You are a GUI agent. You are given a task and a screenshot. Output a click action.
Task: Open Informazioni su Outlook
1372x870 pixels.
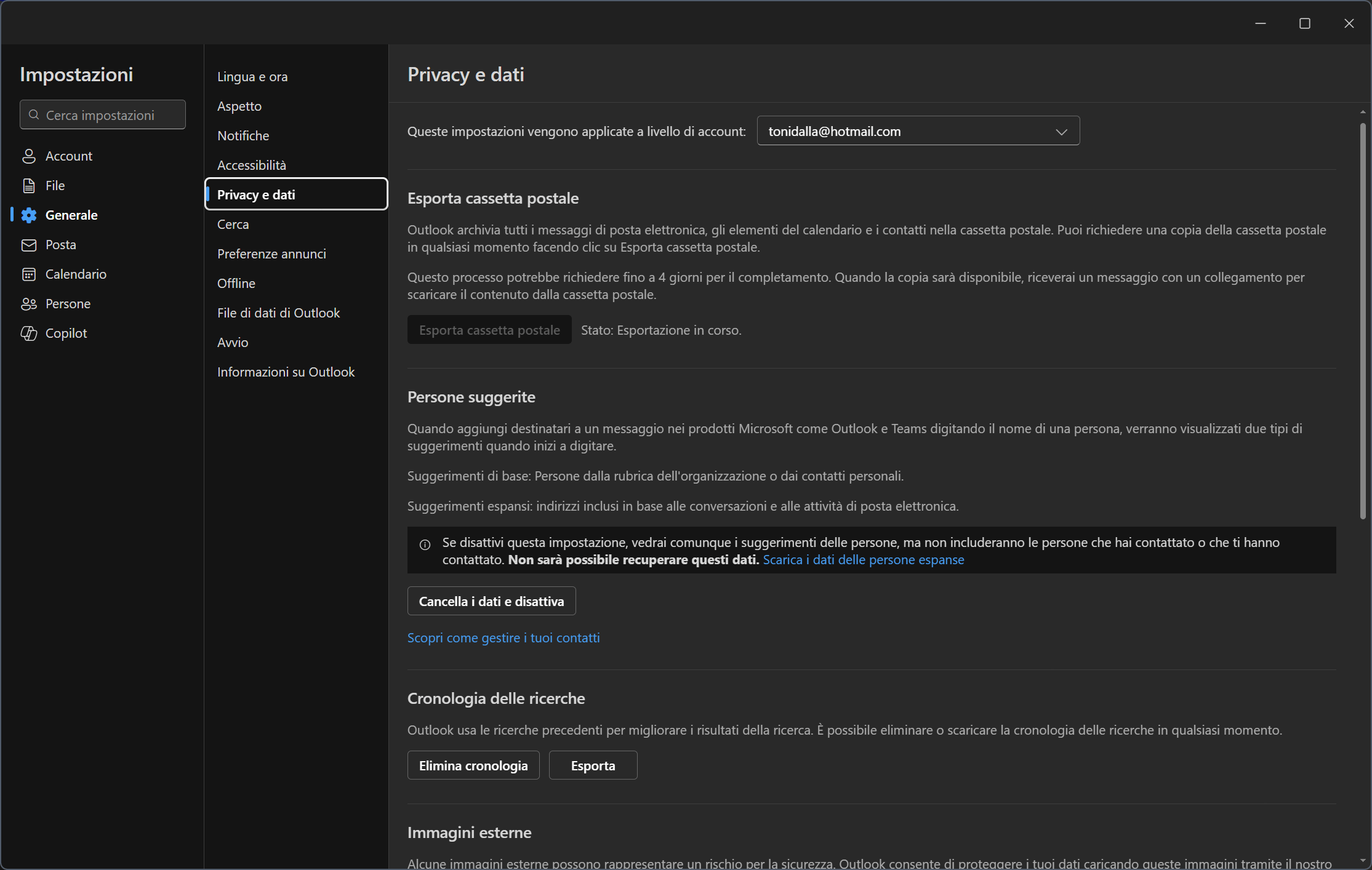pos(296,372)
